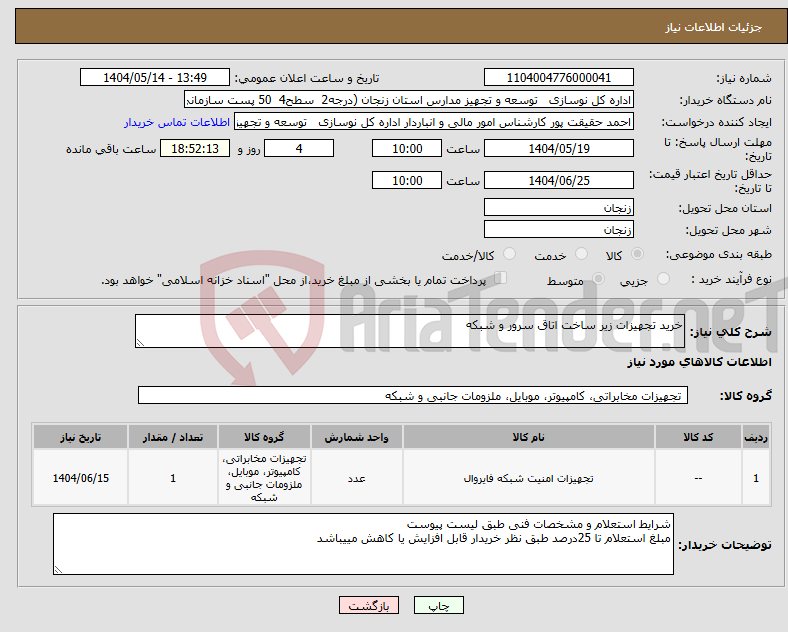This screenshot has height=632, width=788.
Task: Click the table cell تجهیزات امنیت شبکه فایروال
Action: tap(529, 478)
